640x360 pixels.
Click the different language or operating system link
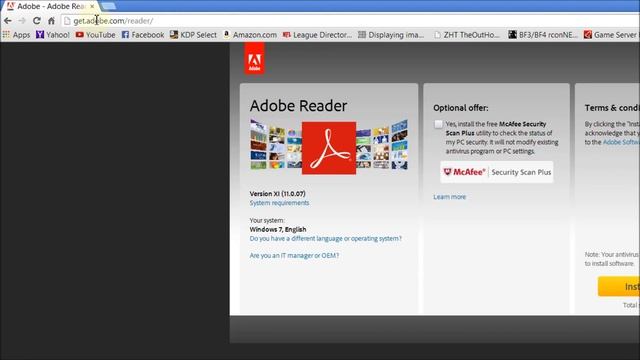tap(325, 238)
